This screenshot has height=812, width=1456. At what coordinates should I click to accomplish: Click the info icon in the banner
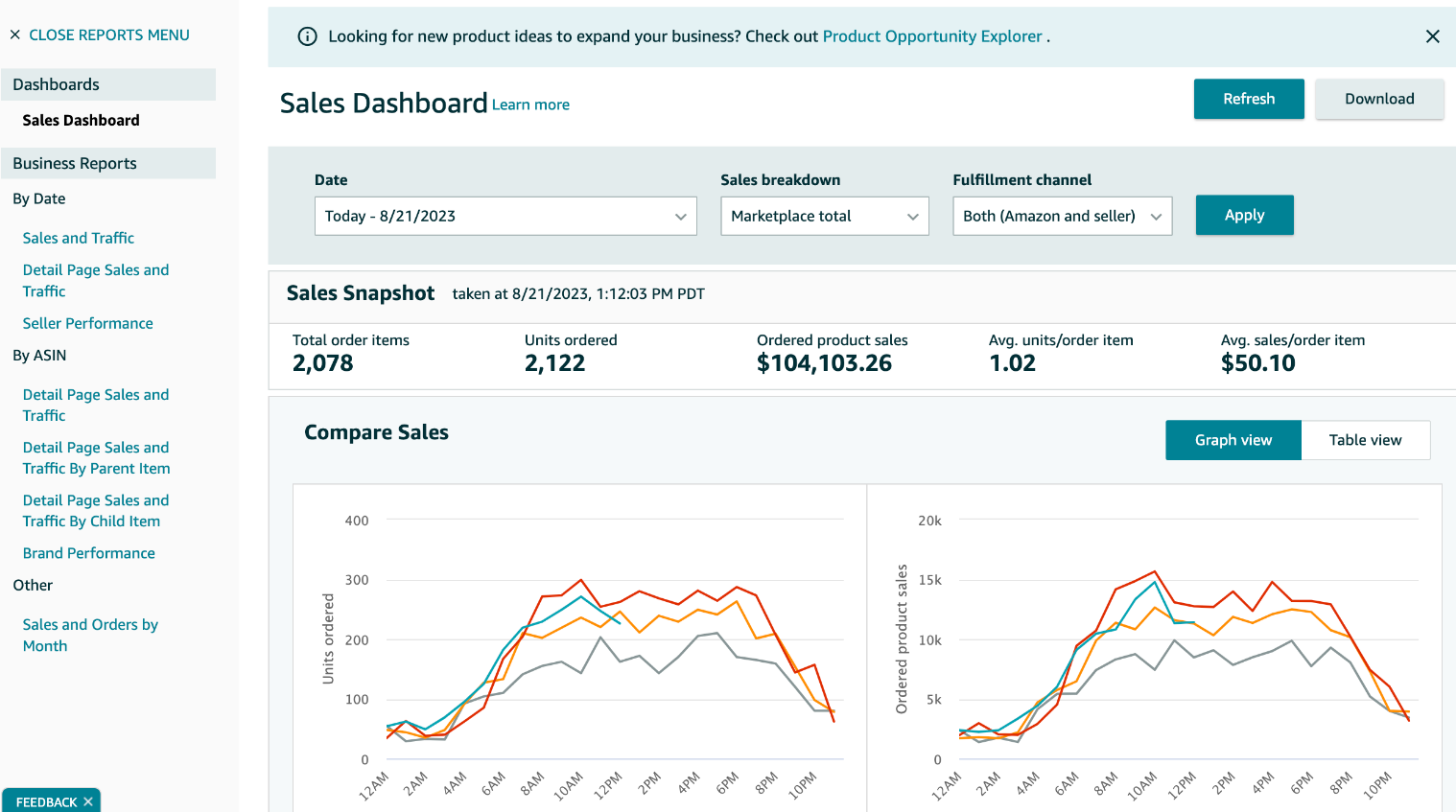(307, 36)
